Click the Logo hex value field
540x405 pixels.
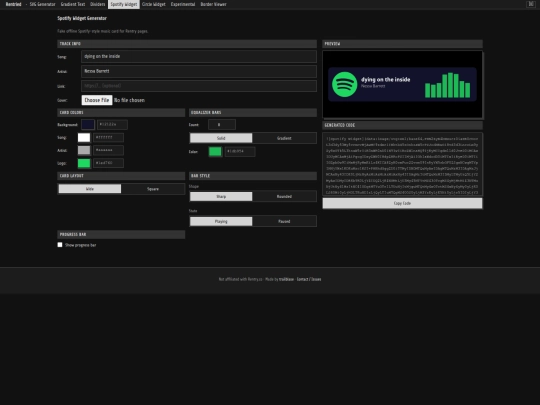[x=108, y=163]
